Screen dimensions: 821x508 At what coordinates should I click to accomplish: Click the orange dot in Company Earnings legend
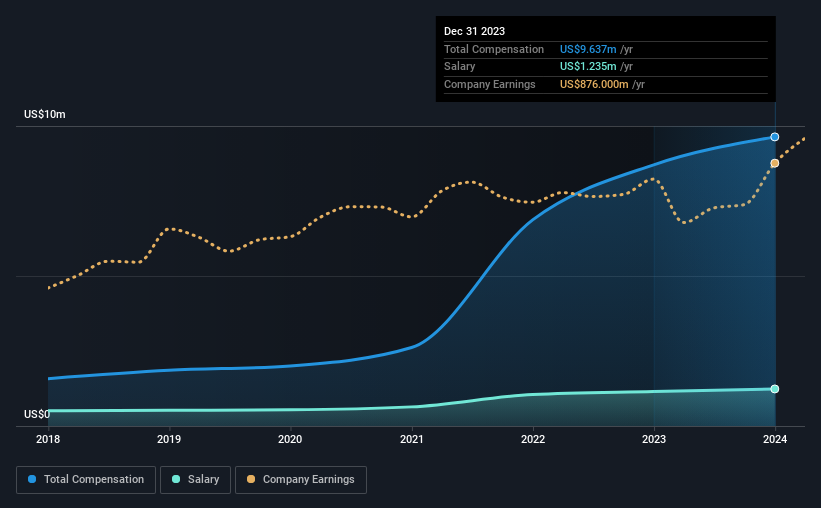coord(251,479)
